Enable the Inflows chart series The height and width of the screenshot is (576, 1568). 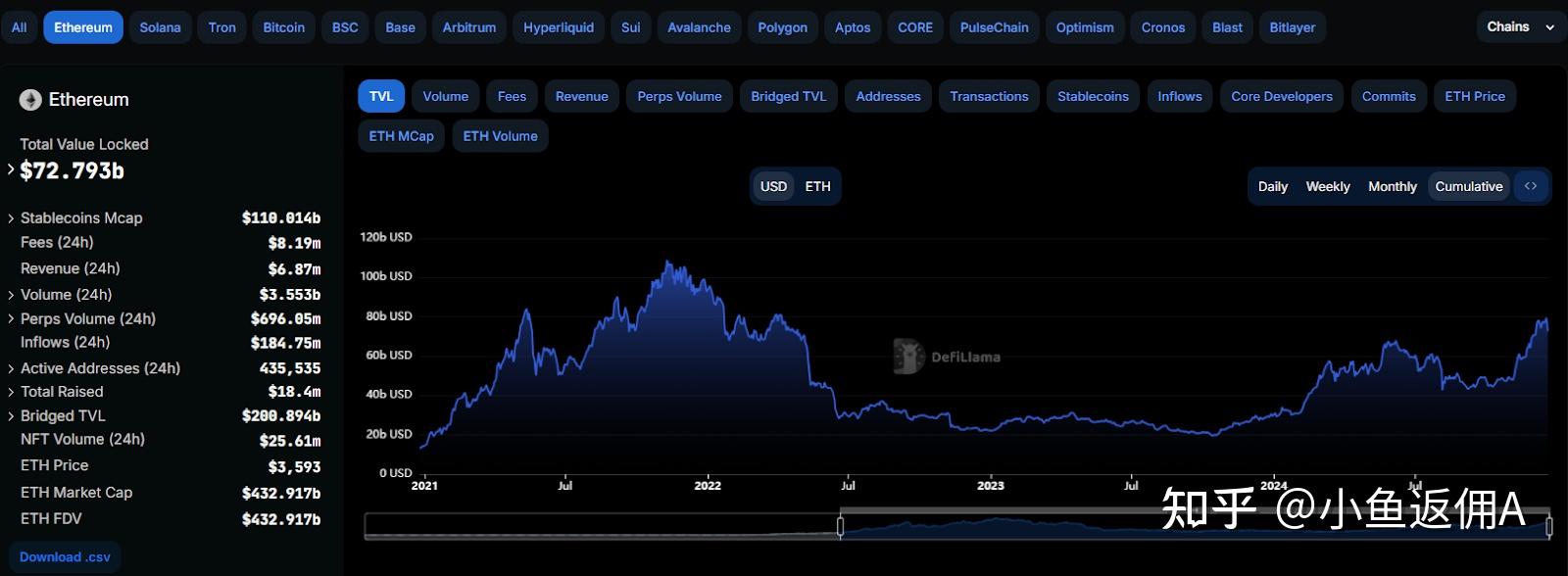click(x=1180, y=96)
